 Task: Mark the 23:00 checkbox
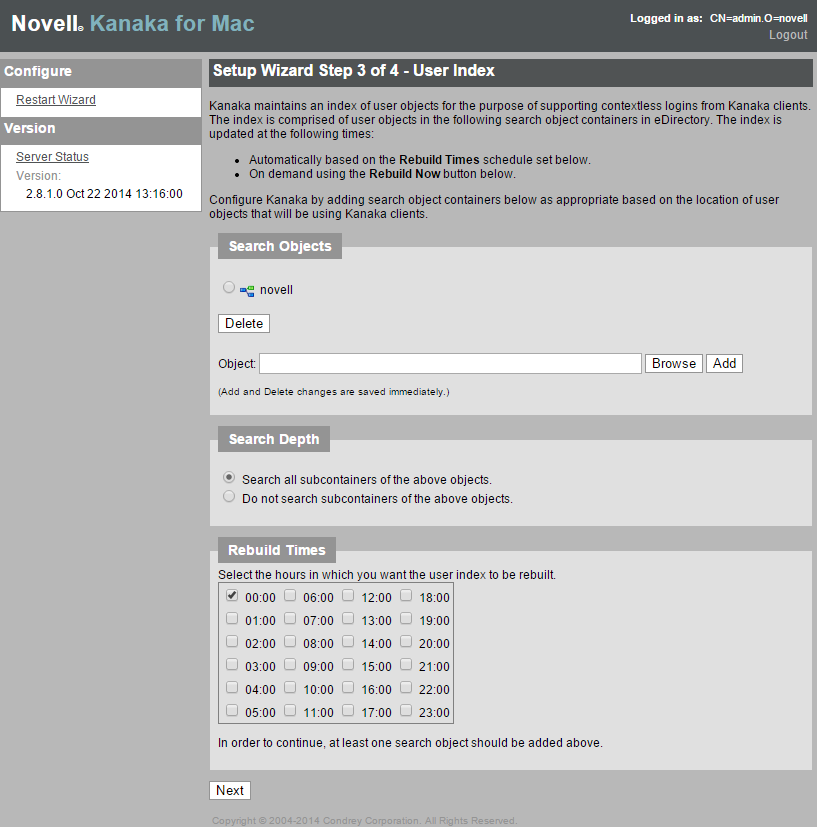pyautogui.click(x=406, y=710)
